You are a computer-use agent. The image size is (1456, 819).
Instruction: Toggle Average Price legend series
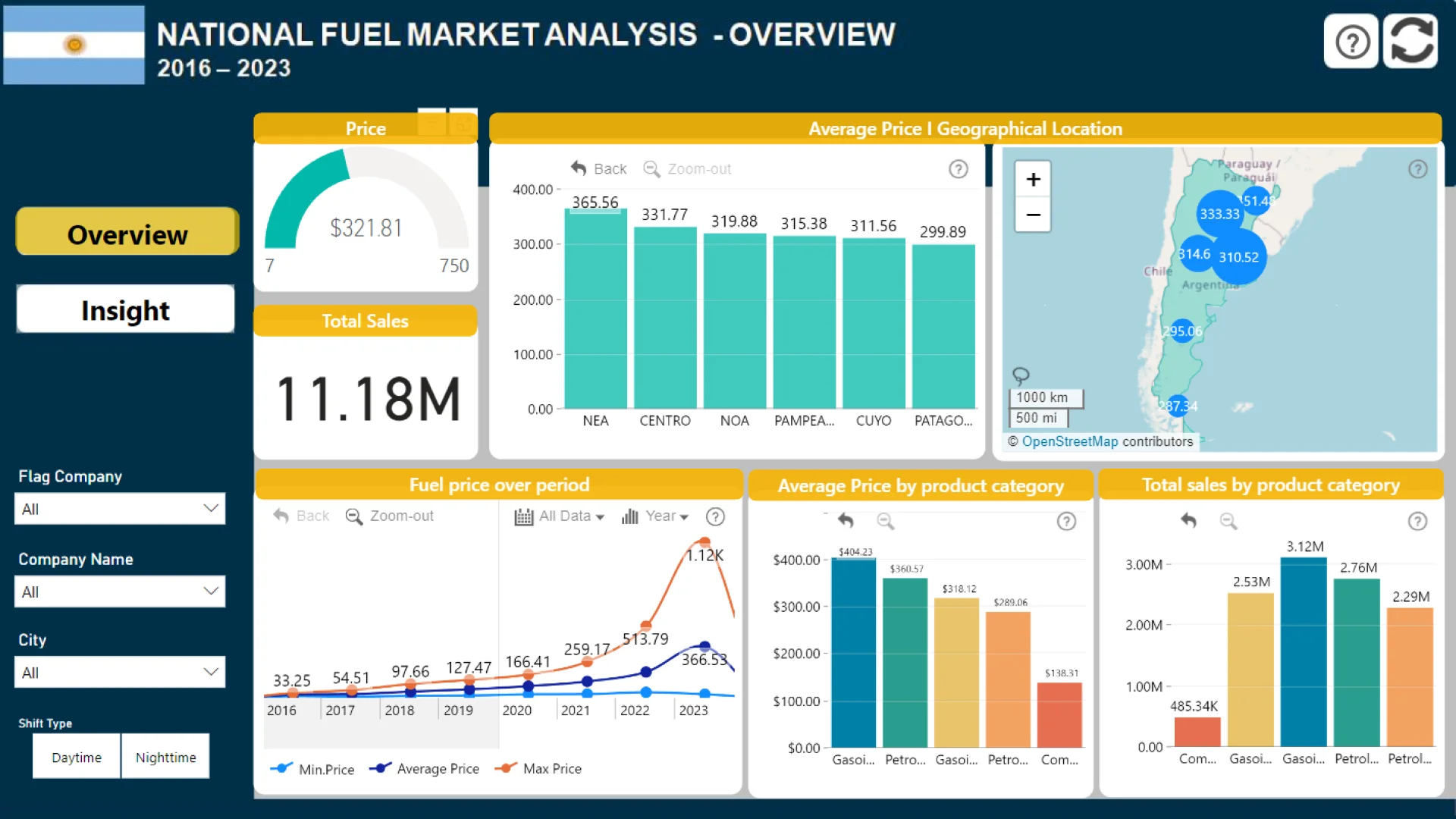pyautogui.click(x=424, y=768)
